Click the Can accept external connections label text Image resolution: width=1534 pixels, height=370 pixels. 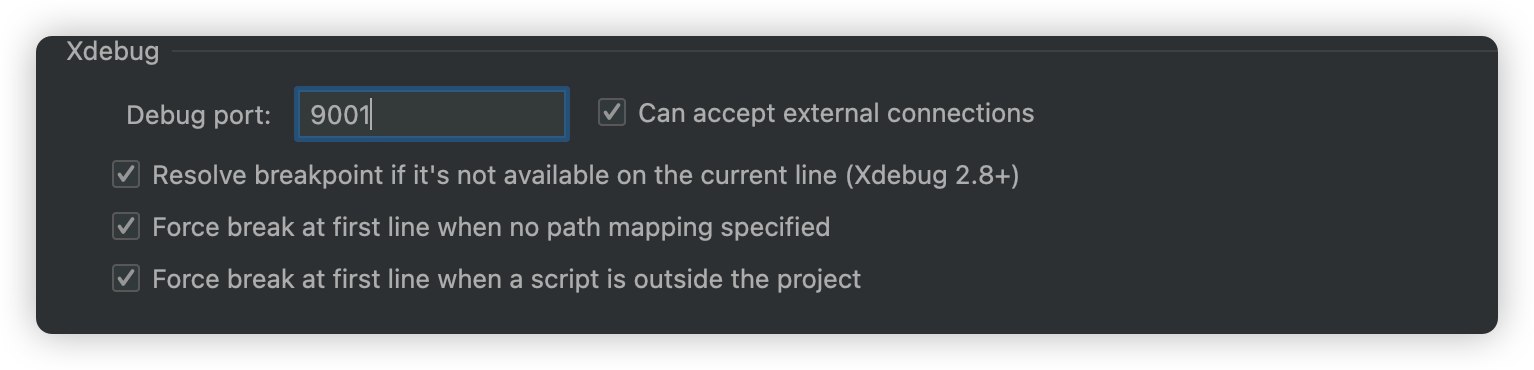[x=836, y=113]
